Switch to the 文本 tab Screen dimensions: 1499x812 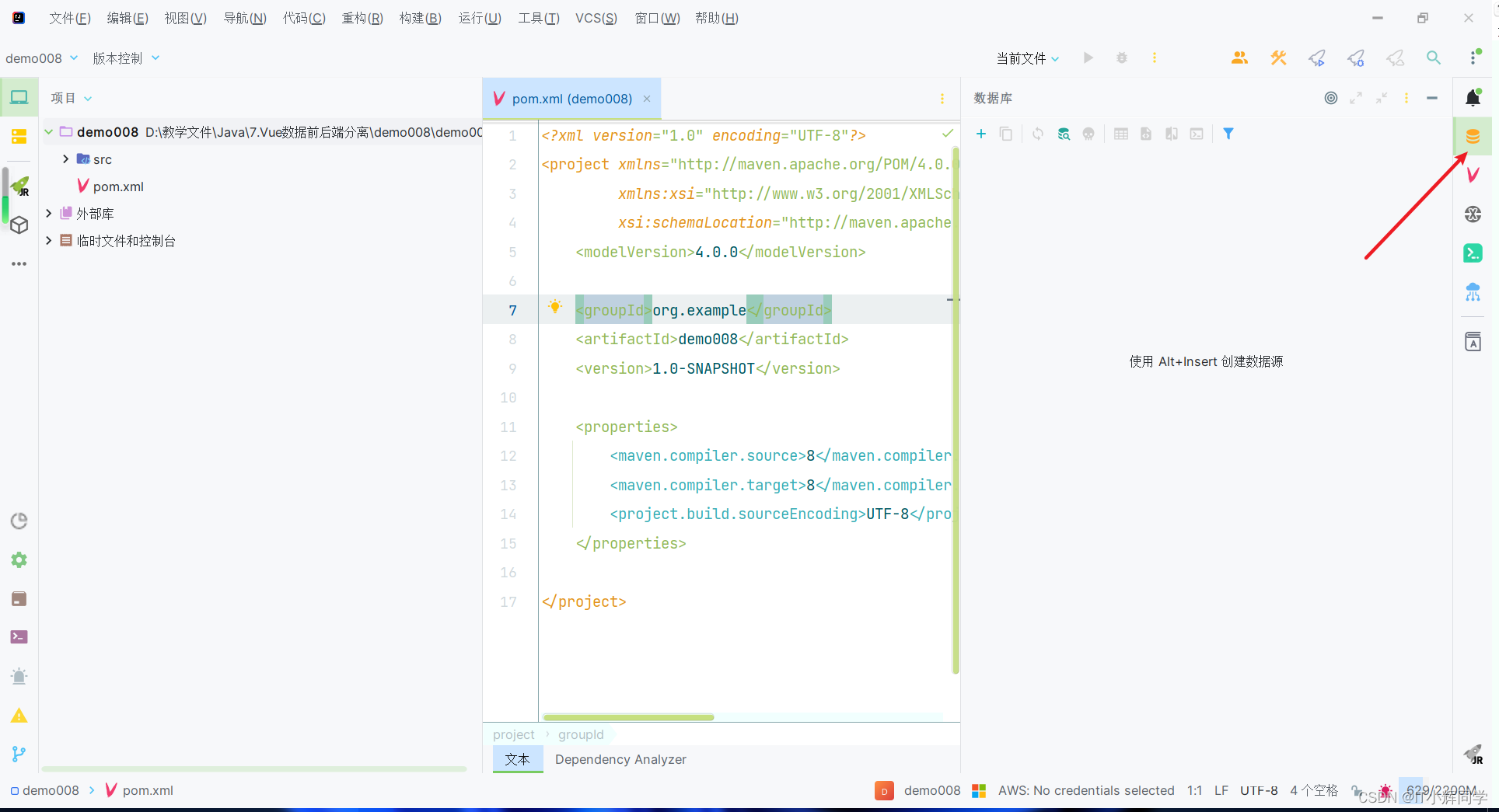pos(517,759)
